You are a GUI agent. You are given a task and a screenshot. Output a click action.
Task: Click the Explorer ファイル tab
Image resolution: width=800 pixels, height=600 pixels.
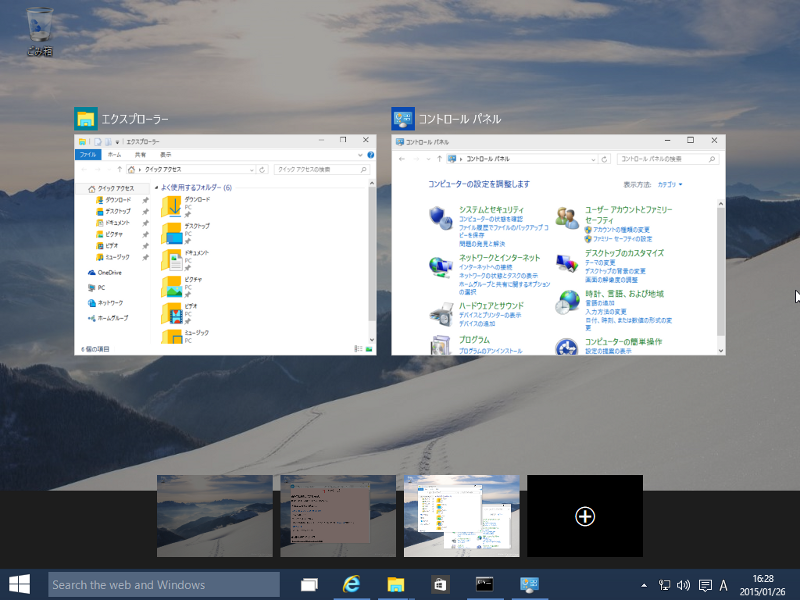(88, 155)
